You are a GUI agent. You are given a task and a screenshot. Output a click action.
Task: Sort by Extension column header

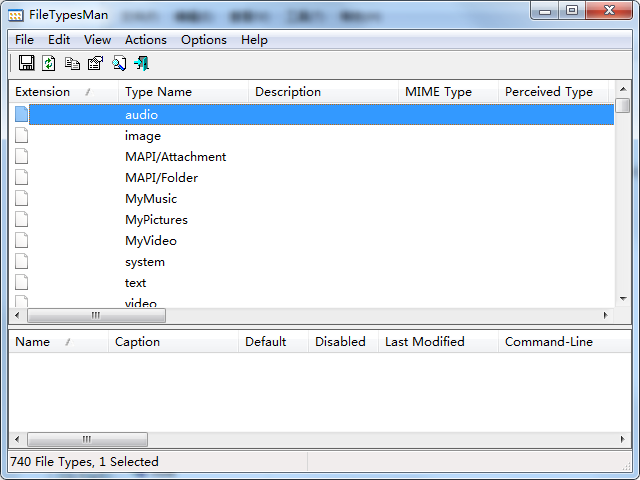pyautogui.click(x=64, y=92)
